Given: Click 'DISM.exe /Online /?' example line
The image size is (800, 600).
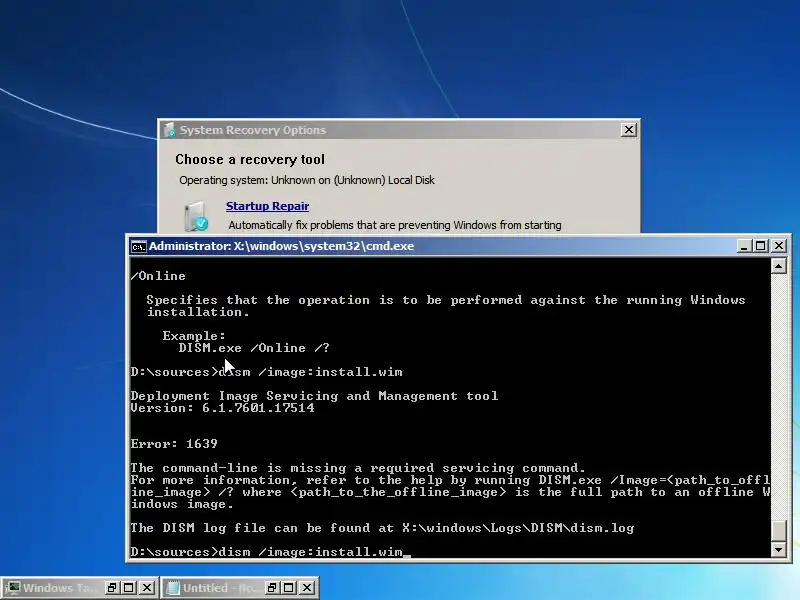Looking at the screenshot, I should pyautogui.click(x=254, y=348).
